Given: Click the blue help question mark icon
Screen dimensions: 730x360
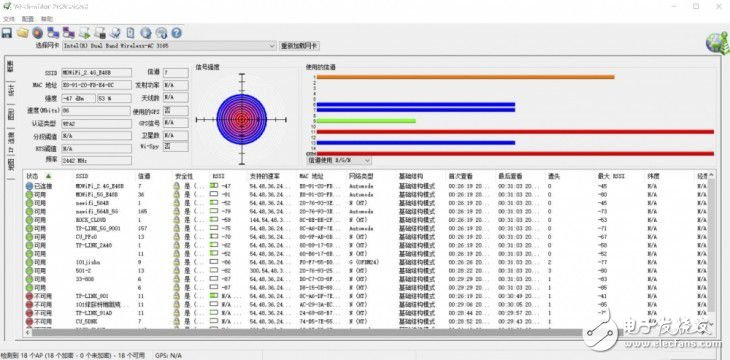Looking at the screenshot, I should [176, 33].
